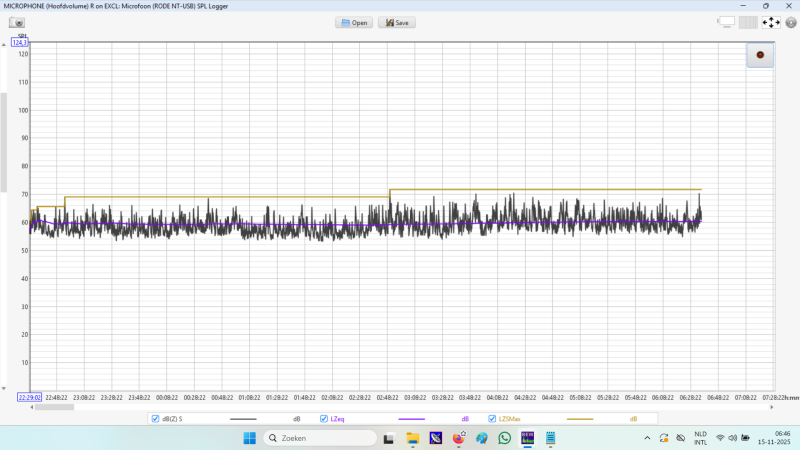Click the camera snapshot icon top-left

point(18,22)
